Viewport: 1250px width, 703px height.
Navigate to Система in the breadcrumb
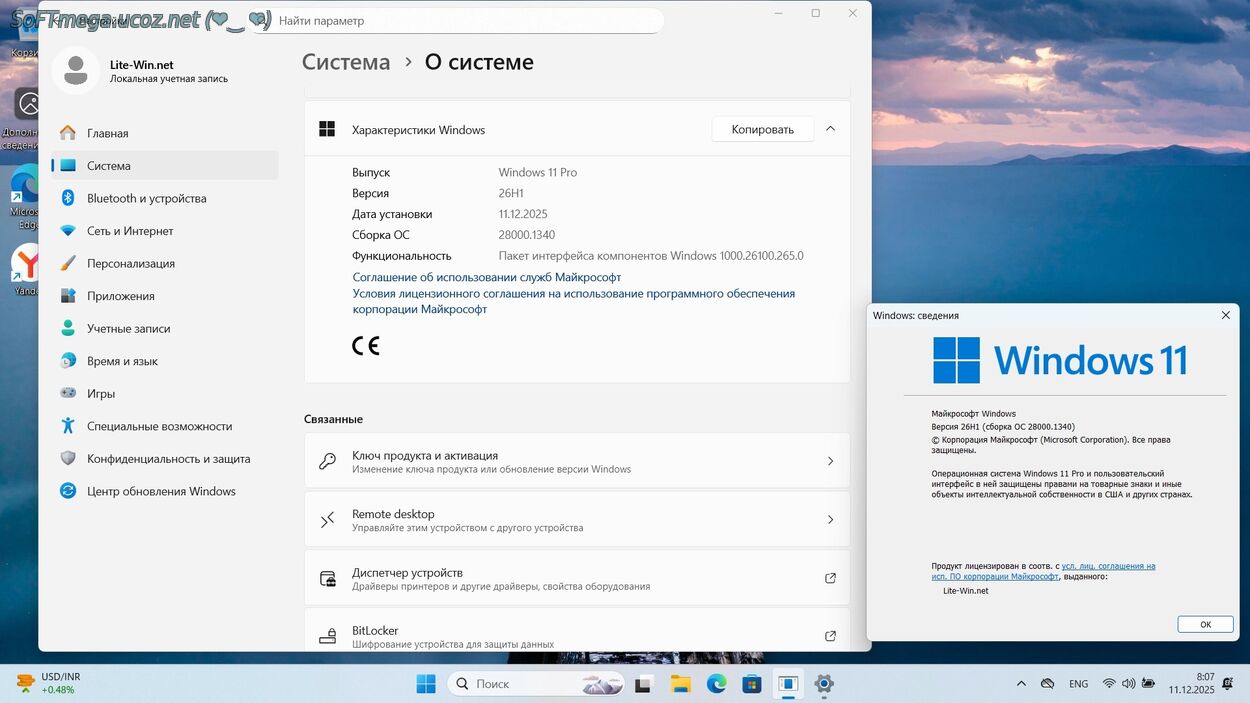346,62
